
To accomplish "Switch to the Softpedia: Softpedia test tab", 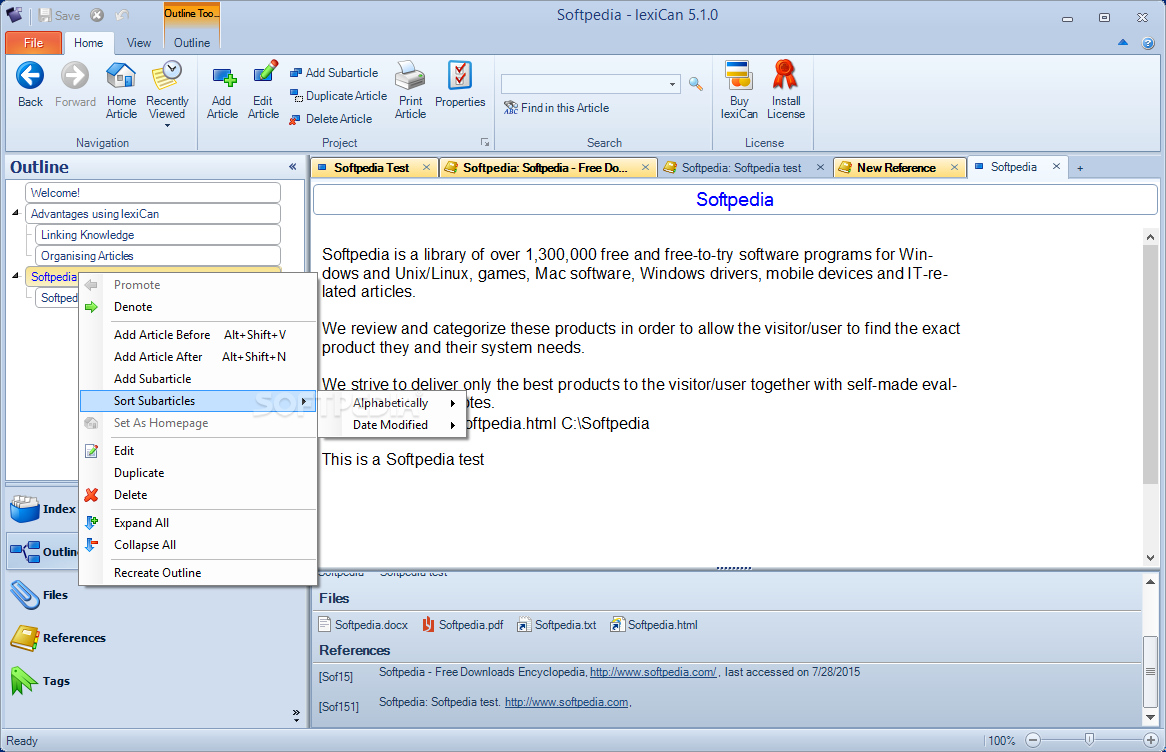I will pos(741,168).
